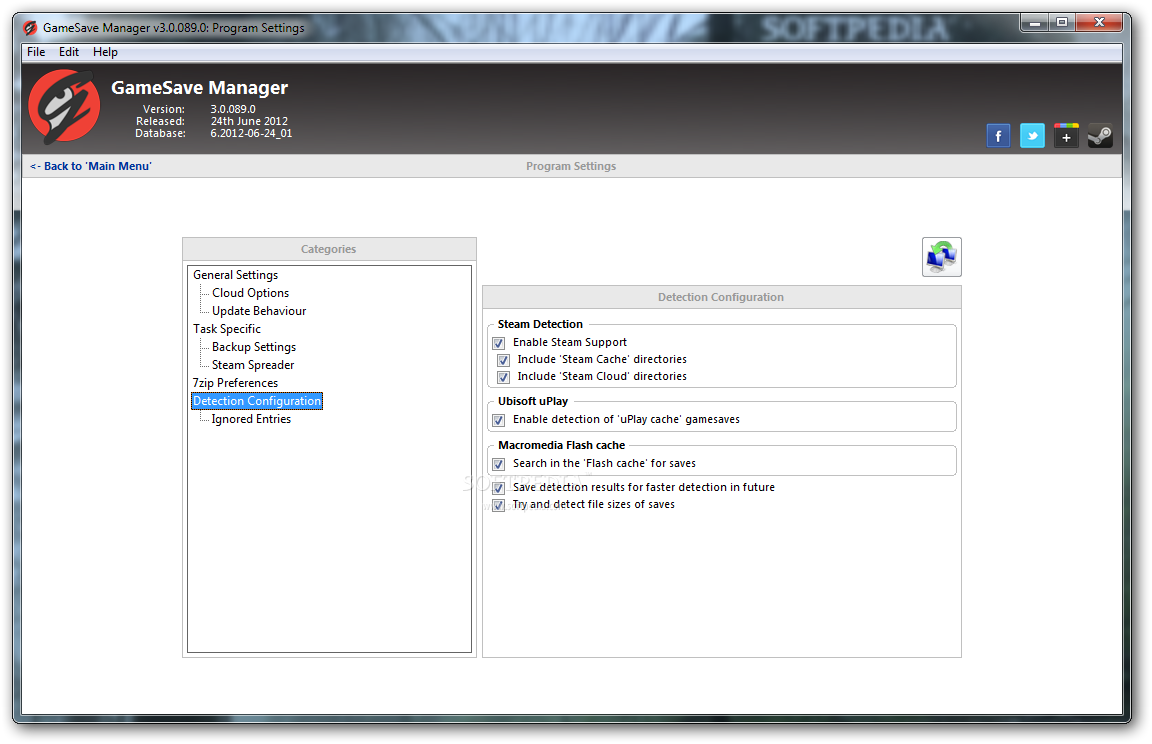
Task: Close the GameSave Manager window
Action: coord(1099,23)
